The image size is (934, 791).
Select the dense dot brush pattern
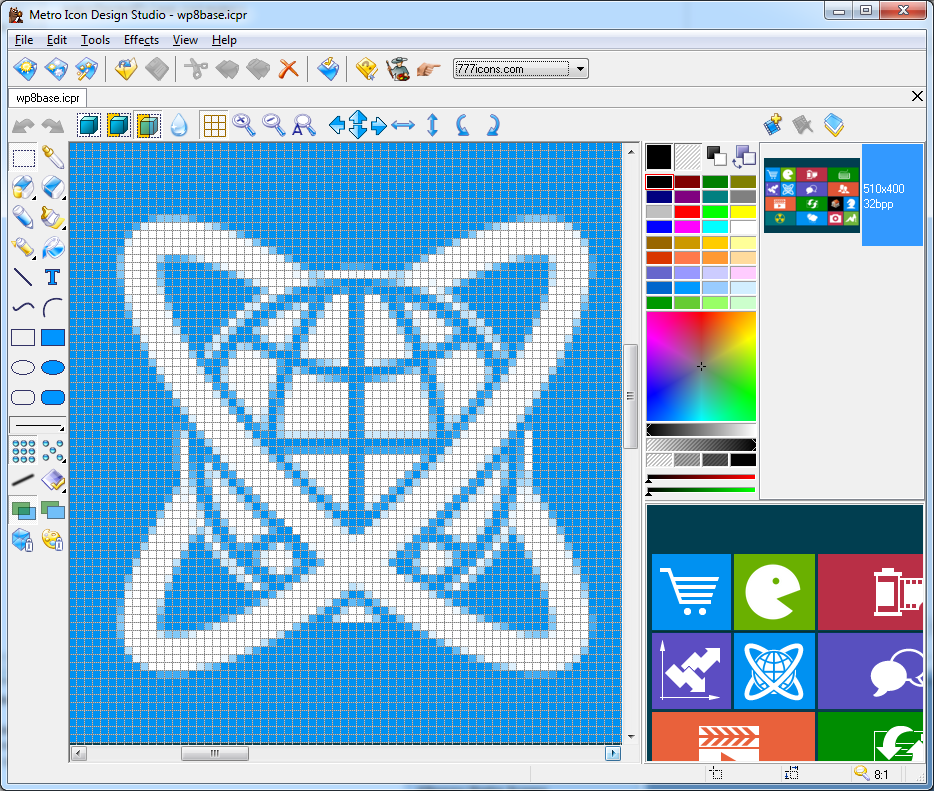[x=23, y=451]
